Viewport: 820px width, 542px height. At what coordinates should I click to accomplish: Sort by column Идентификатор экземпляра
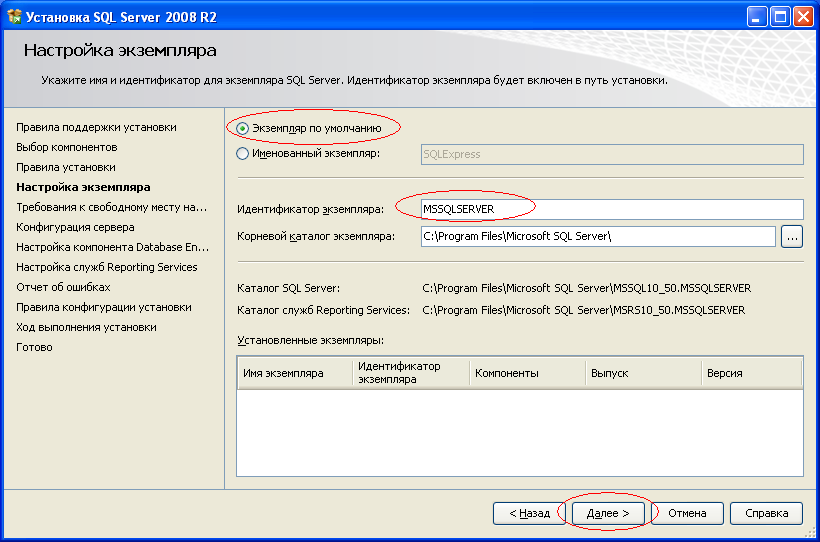point(412,373)
